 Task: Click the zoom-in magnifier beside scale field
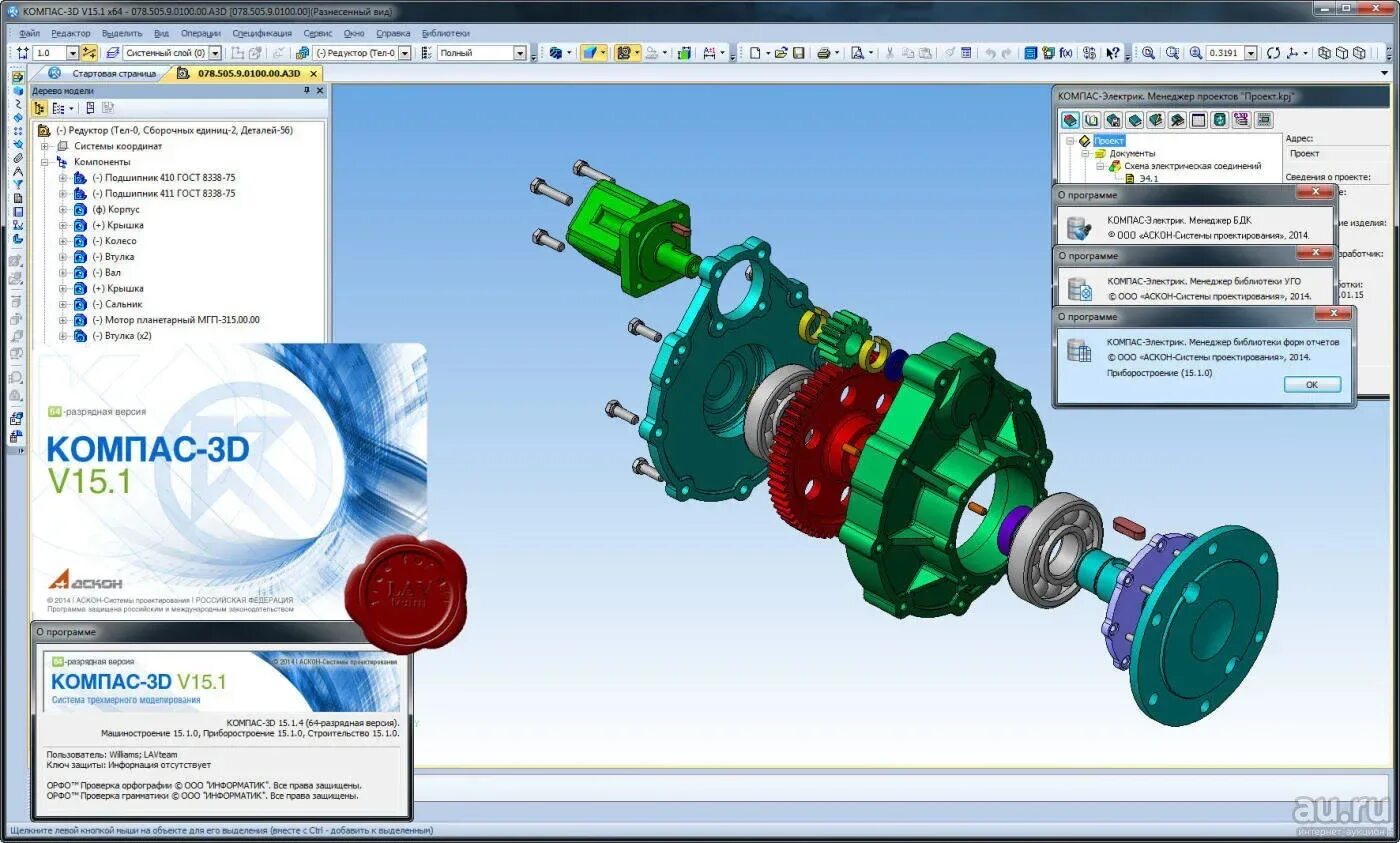1195,53
